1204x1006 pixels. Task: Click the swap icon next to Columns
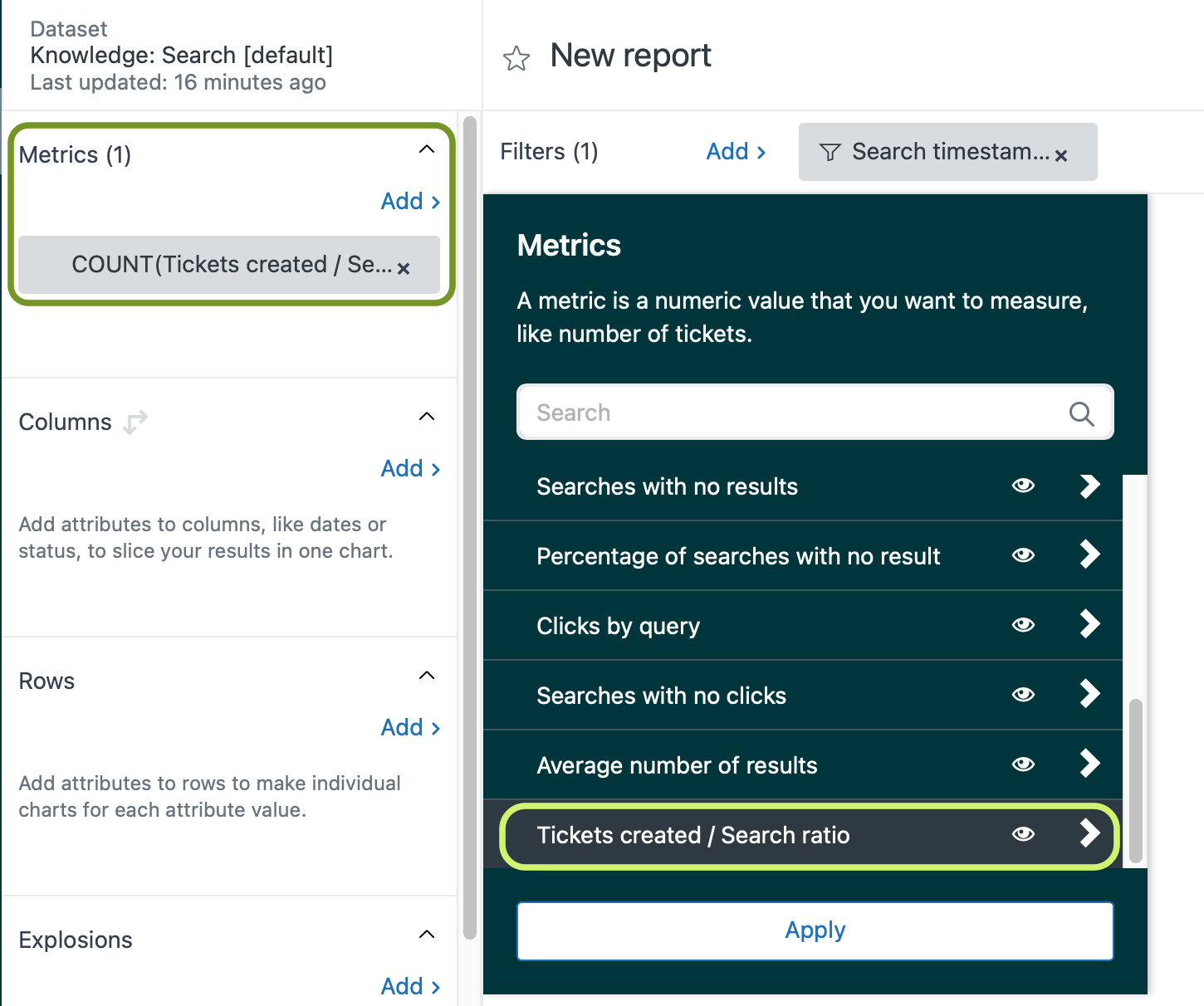135,422
